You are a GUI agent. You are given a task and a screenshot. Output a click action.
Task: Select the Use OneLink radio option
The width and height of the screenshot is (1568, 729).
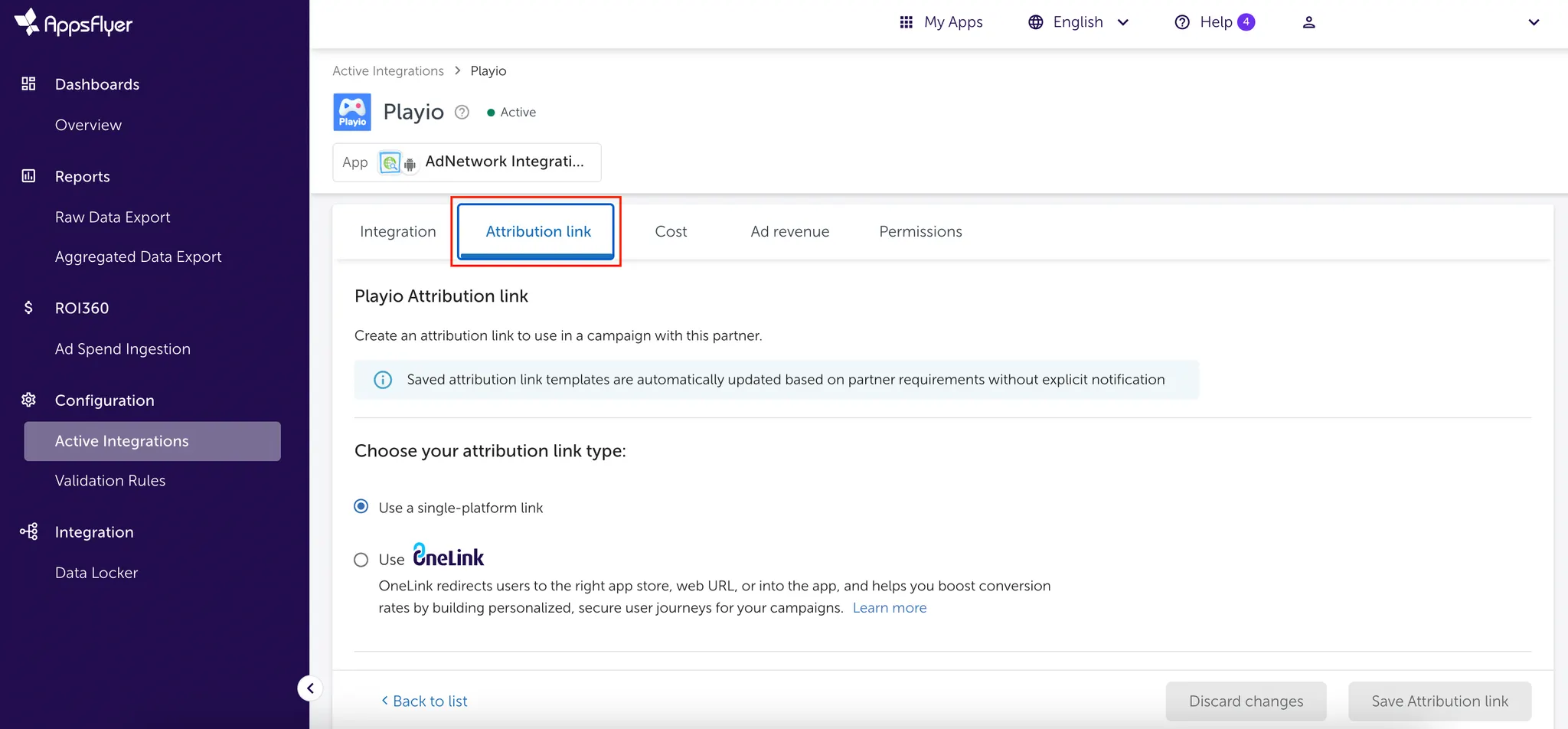click(361, 560)
